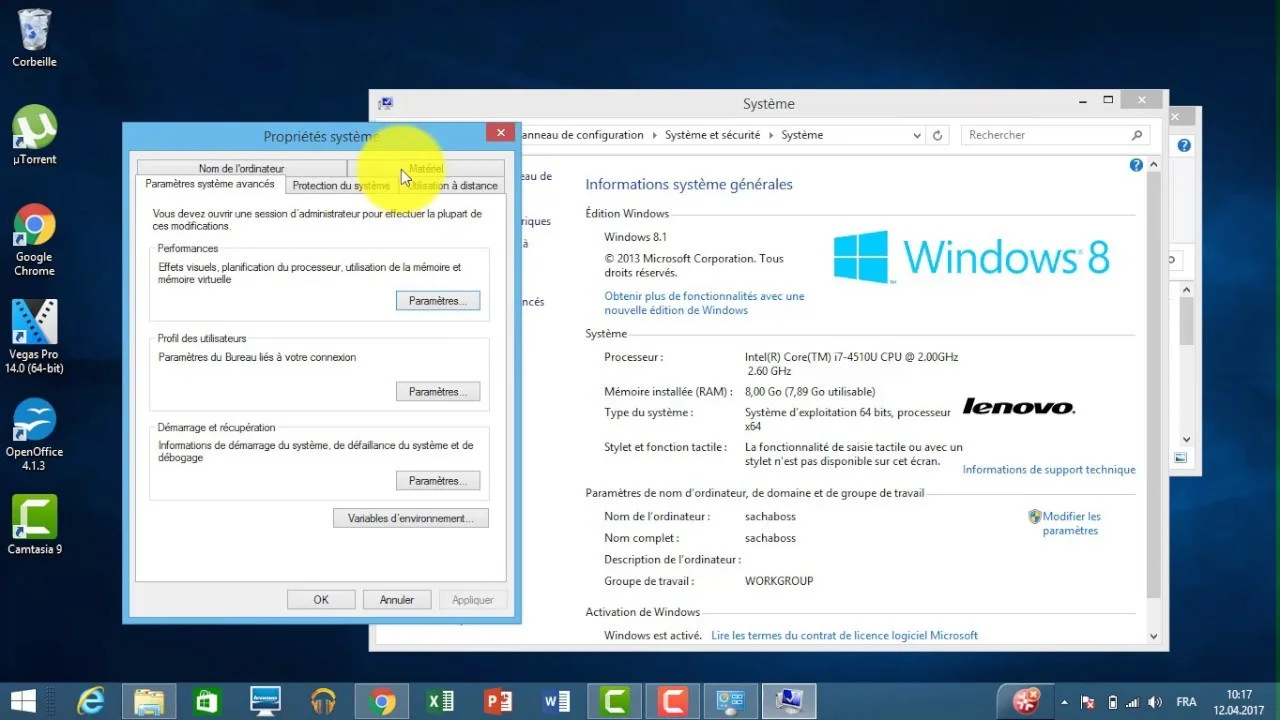The height and width of the screenshot is (720, 1280).
Task: Confirm the dialog with OK
Action: tap(321, 600)
